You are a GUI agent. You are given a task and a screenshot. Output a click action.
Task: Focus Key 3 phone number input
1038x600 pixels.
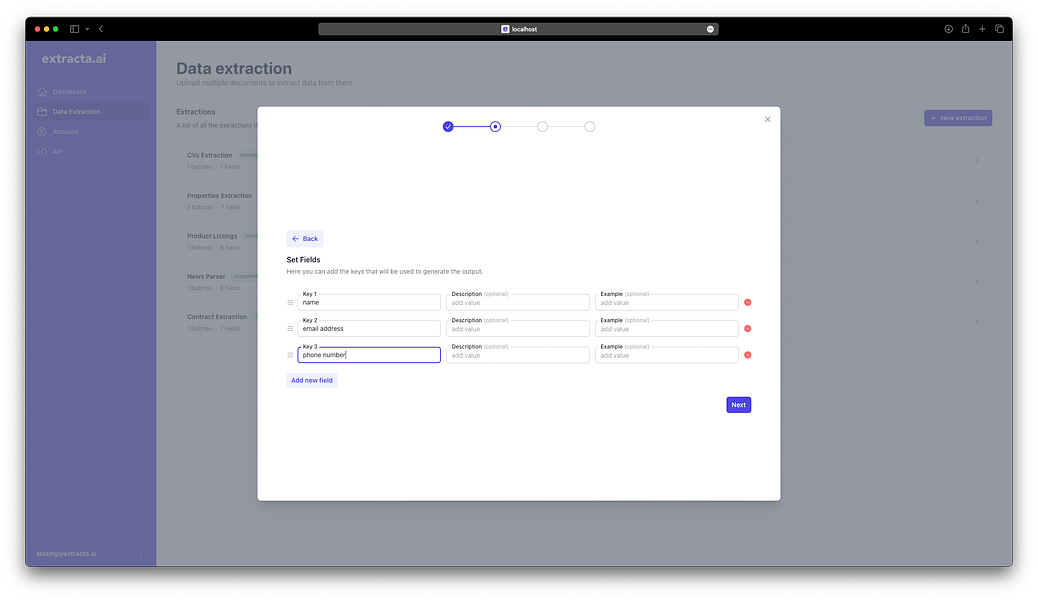tap(369, 355)
